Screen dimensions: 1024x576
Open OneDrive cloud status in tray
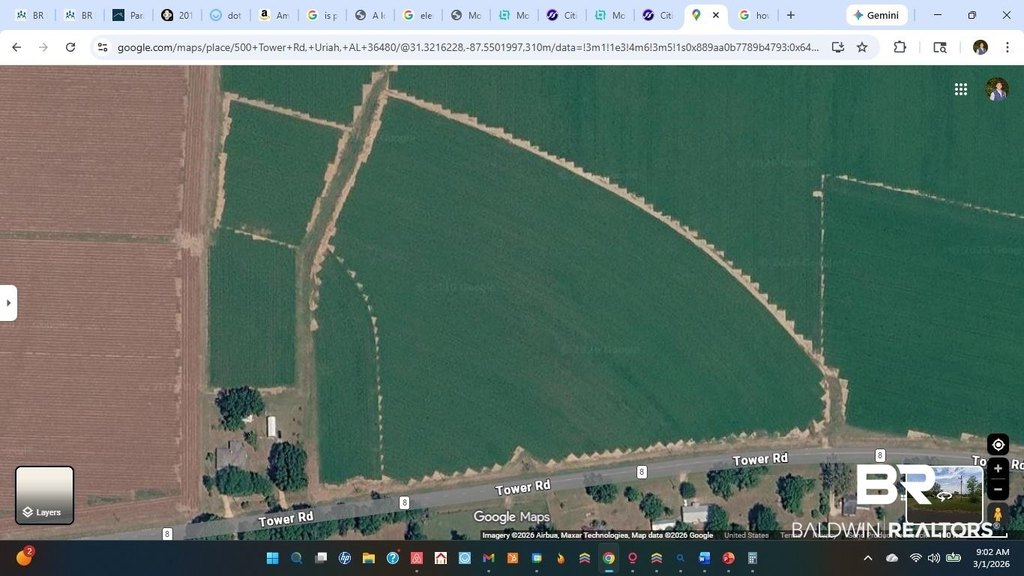[x=892, y=558]
